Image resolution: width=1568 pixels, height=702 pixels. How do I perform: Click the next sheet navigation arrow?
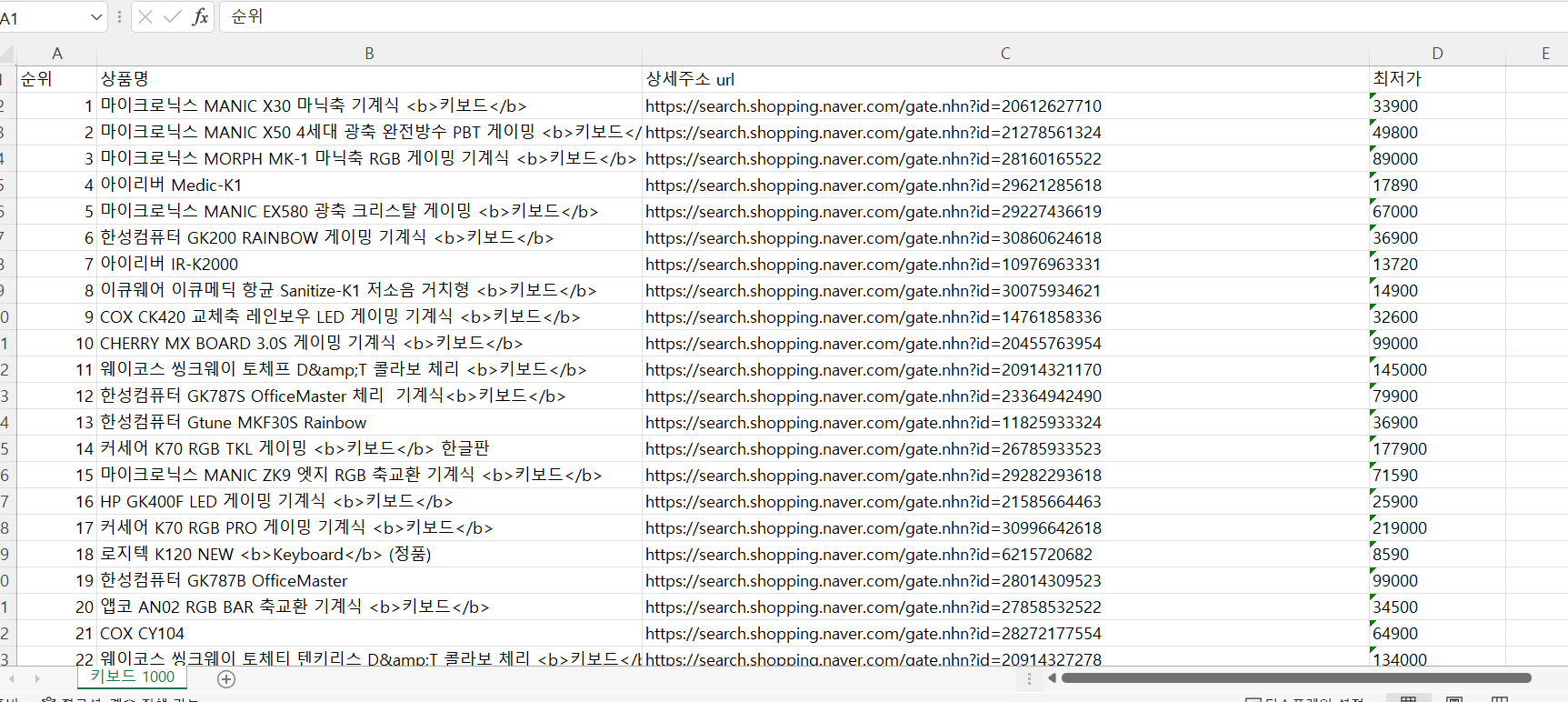pyautogui.click(x=37, y=678)
